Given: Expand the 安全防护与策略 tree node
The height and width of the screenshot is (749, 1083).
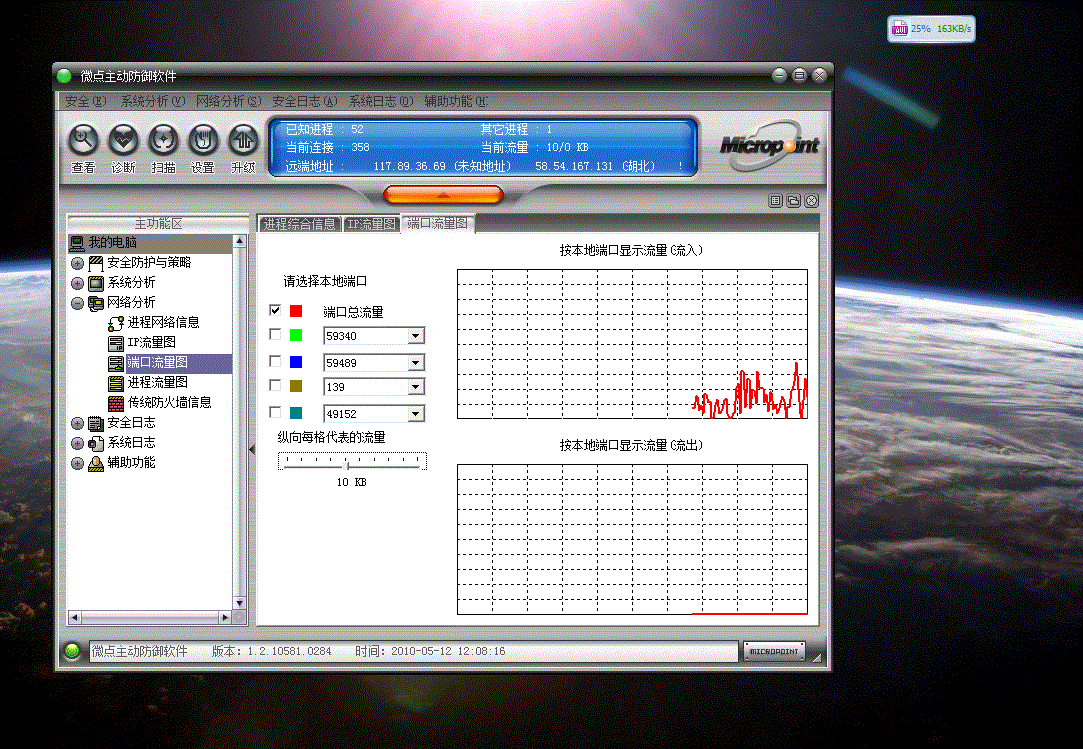Looking at the screenshot, I should (x=77, y=263).
